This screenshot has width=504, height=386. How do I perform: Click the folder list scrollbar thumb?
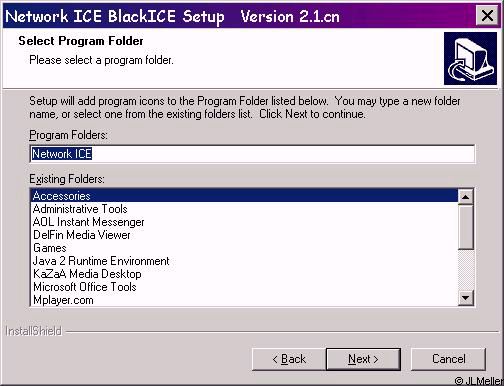click(465, 227)
